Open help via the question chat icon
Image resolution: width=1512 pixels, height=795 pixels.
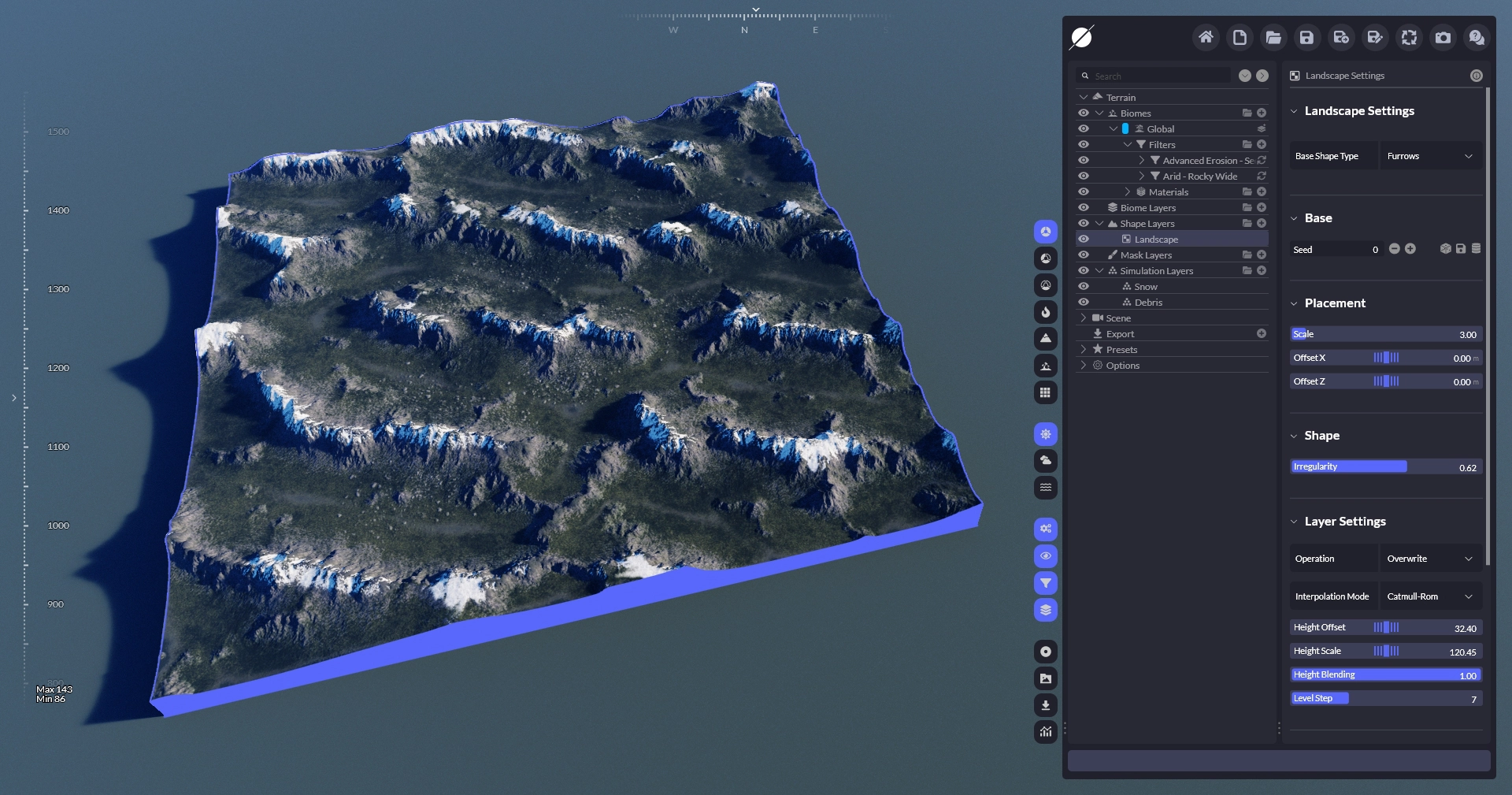click(1477, 37)
